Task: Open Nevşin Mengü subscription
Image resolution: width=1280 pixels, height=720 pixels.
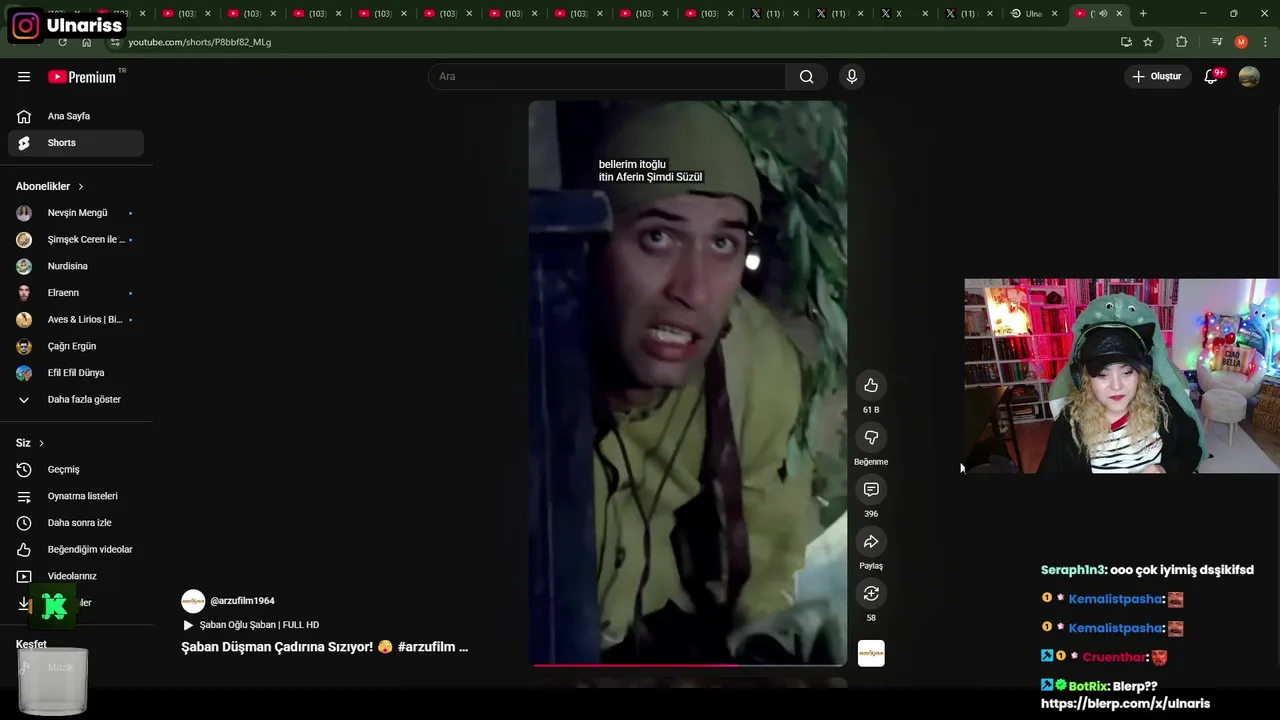Action: tap(76, 213)
